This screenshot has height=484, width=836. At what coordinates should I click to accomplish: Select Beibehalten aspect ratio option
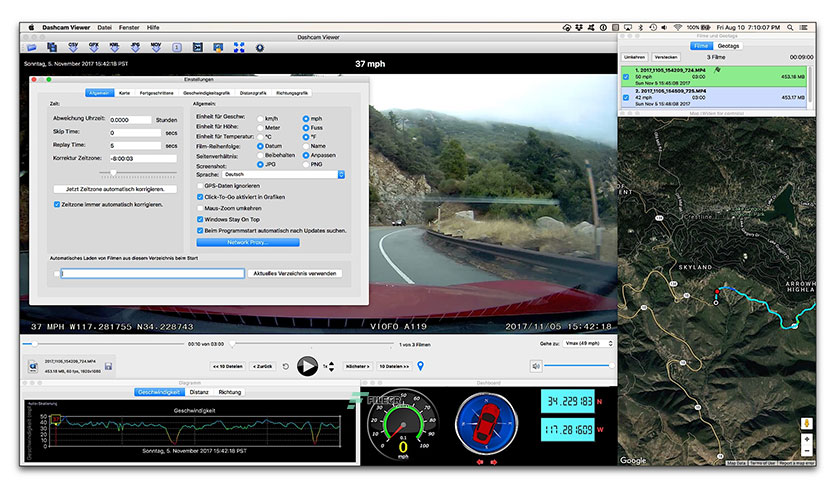pyautogui.click(x=260, y=155)
